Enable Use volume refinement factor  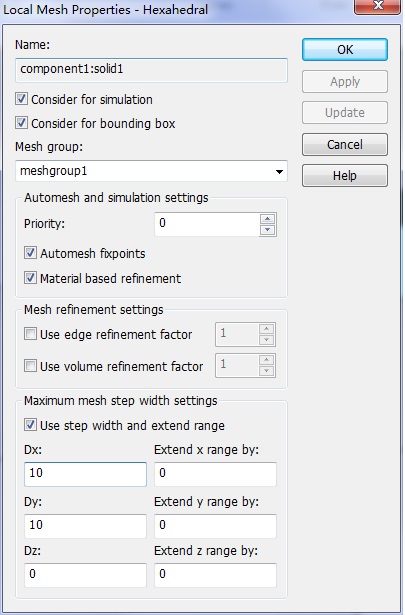click(x=30, y=366)
